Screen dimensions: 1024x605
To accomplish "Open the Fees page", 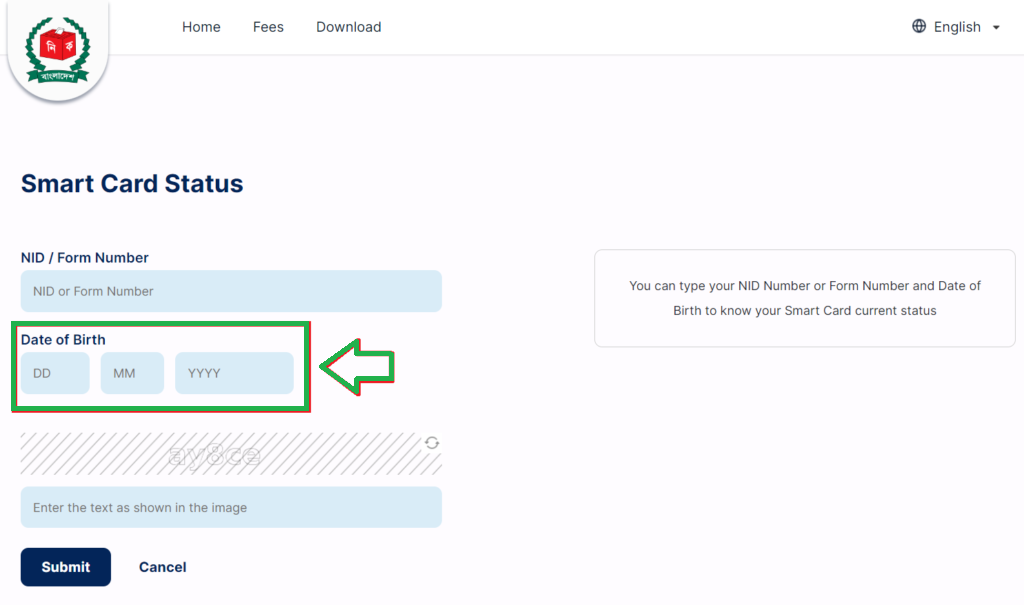I will tap(268, 27).
